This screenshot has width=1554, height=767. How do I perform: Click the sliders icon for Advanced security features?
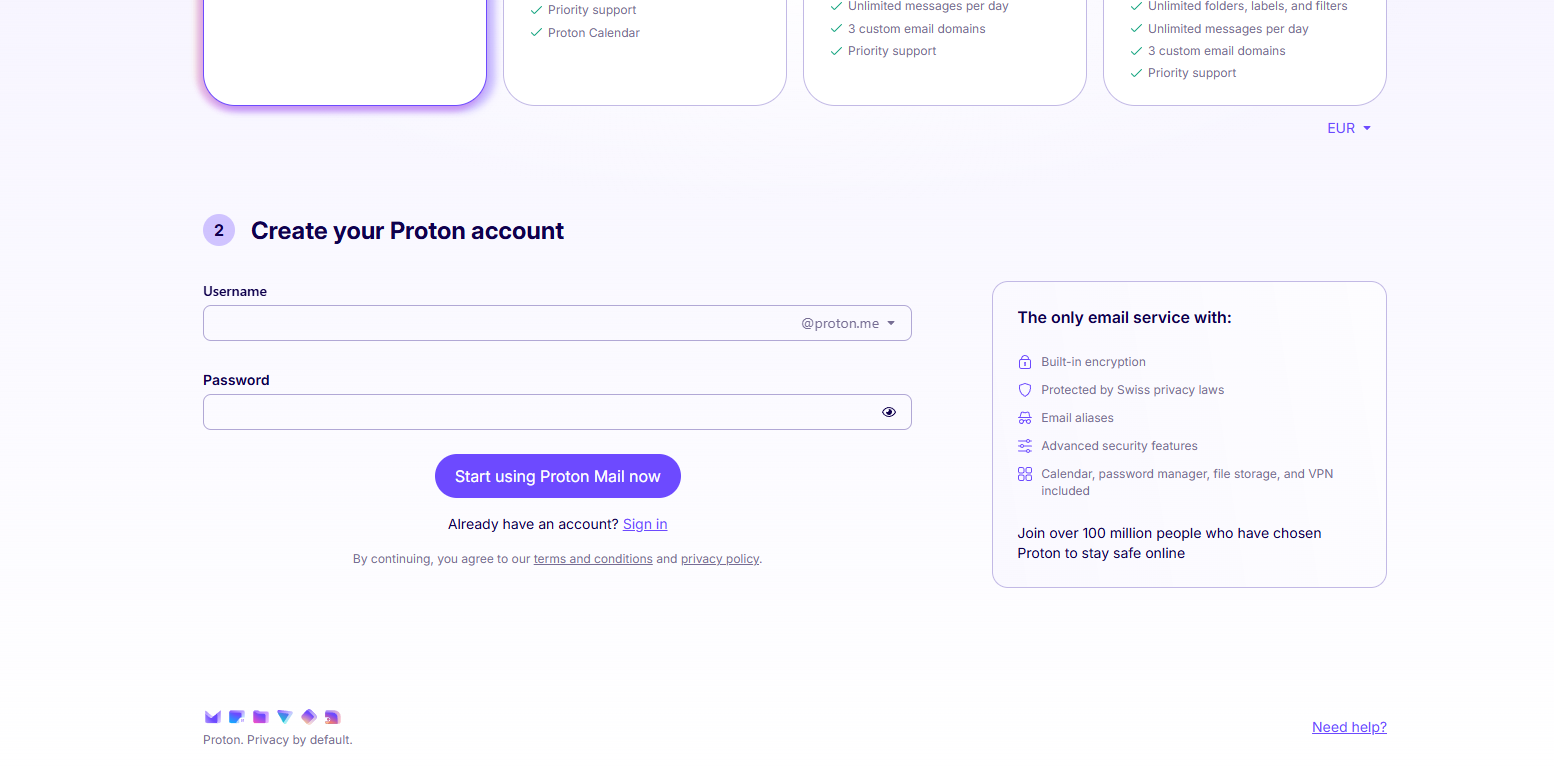pos(1024,446)
